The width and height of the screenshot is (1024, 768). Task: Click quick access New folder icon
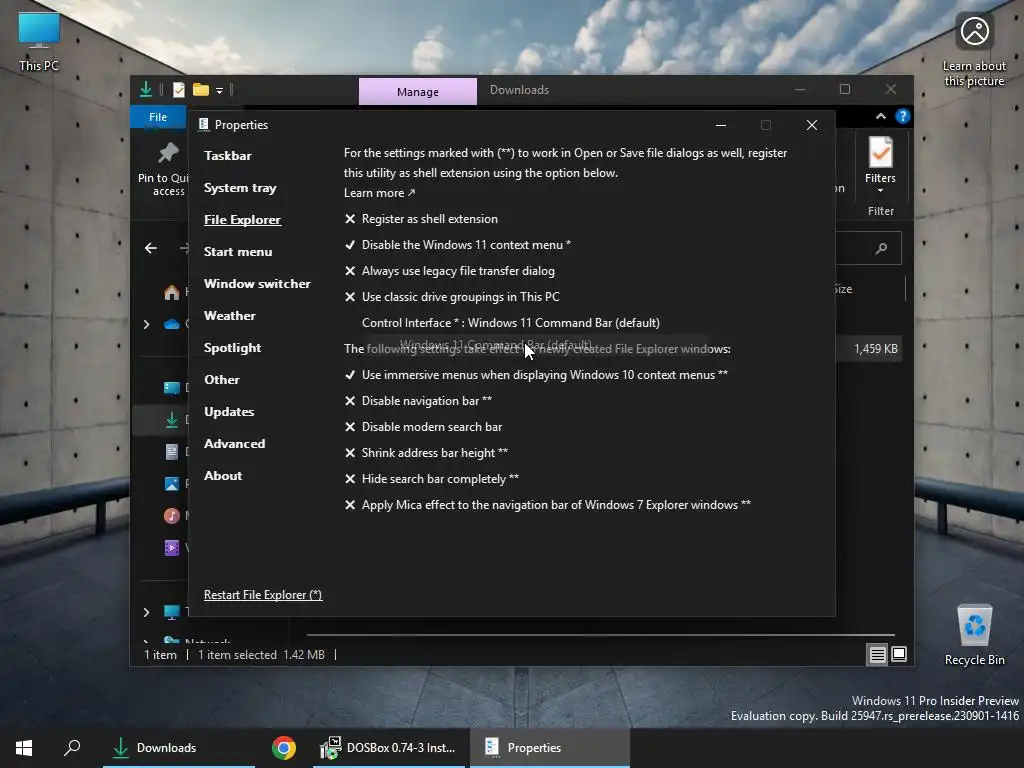pyautogui.click(x=200, y=89)
